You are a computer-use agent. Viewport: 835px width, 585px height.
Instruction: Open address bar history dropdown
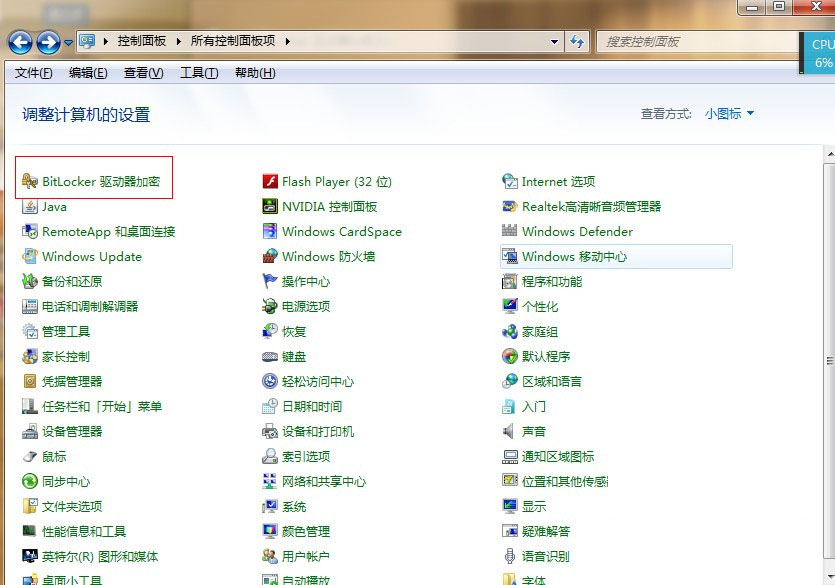(554, 42)
